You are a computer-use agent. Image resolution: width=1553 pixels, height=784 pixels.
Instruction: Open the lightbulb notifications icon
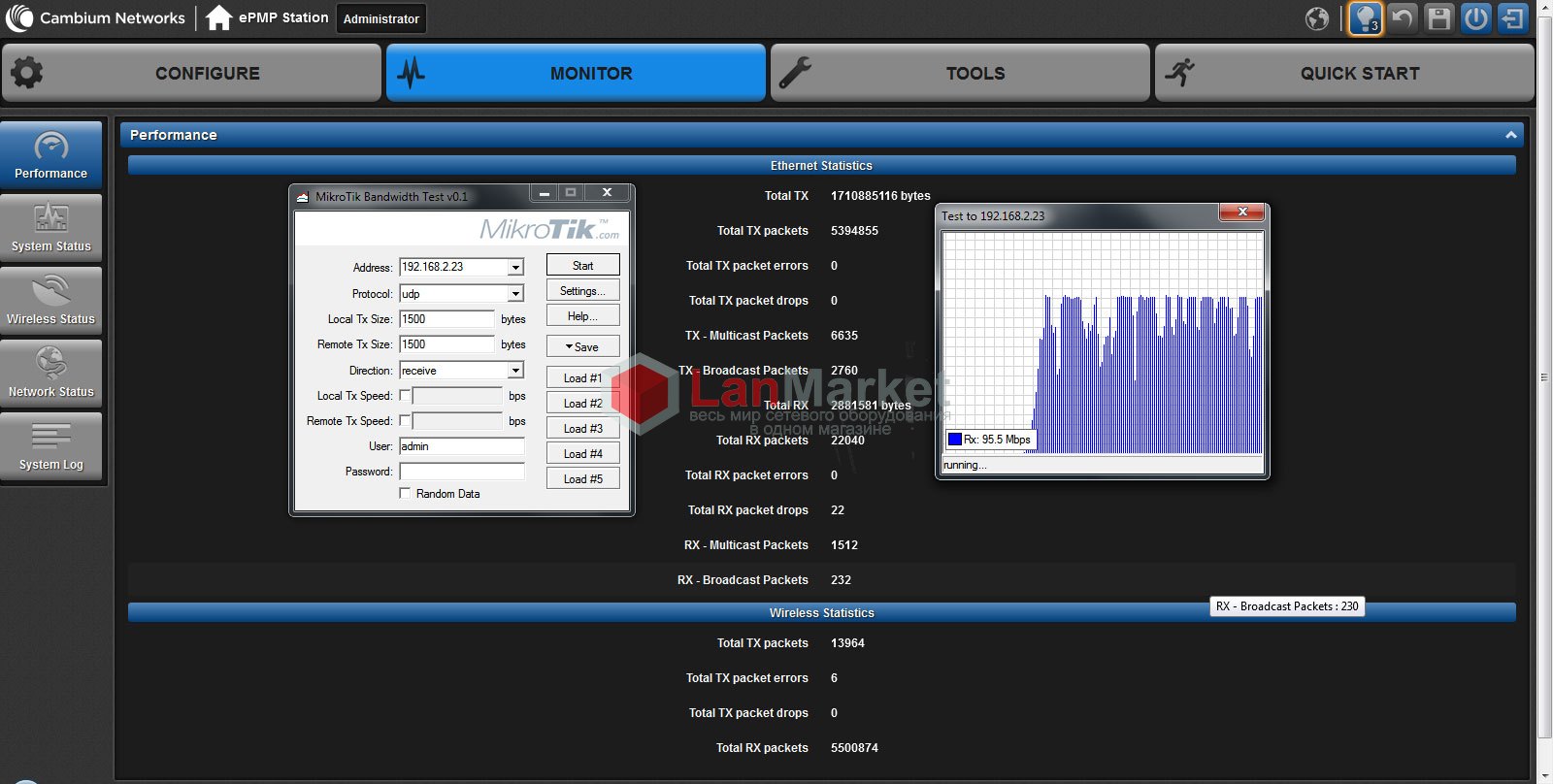(1365, 18)
